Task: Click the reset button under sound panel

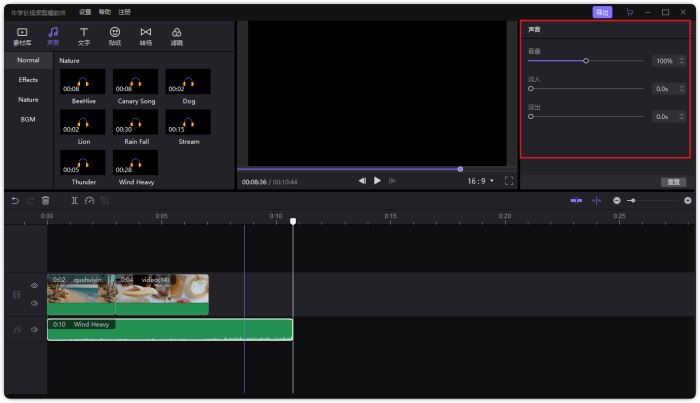Action: 673,182
